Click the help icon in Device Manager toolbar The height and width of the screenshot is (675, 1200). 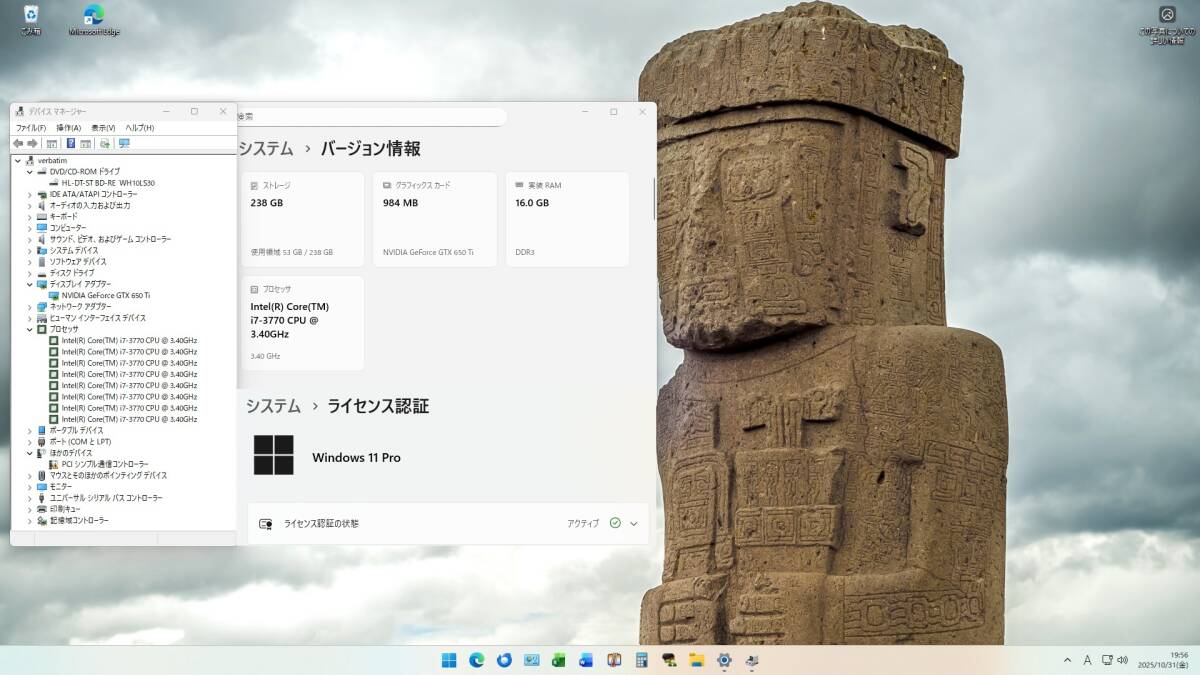pos(71,143)
